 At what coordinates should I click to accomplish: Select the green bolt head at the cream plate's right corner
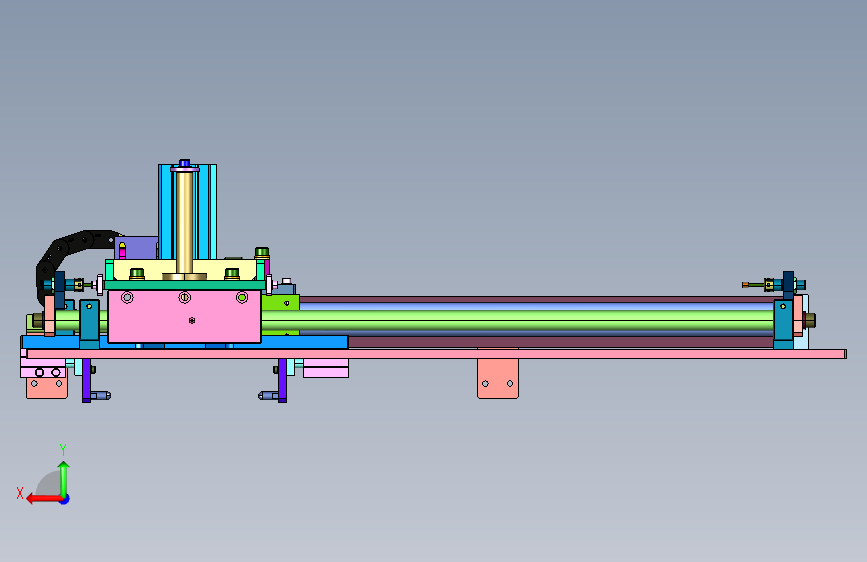pos(262,253)
